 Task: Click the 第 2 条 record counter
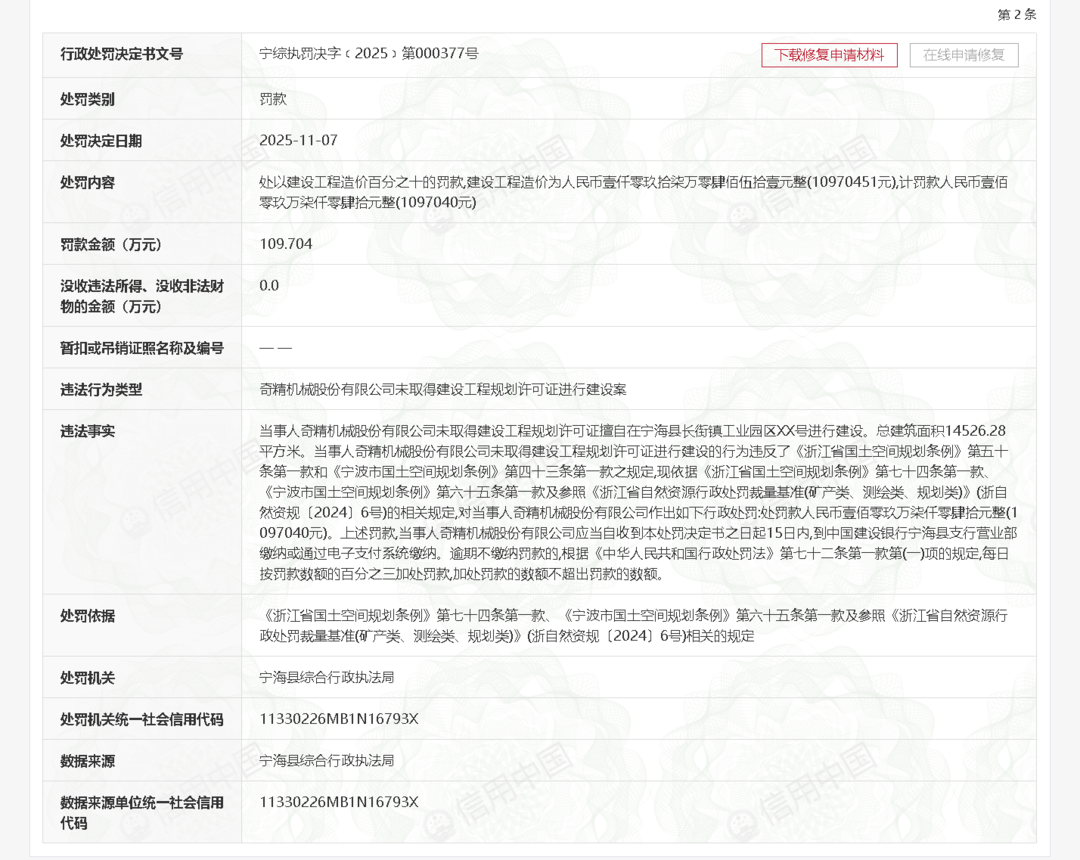(x=1016, y=14)
